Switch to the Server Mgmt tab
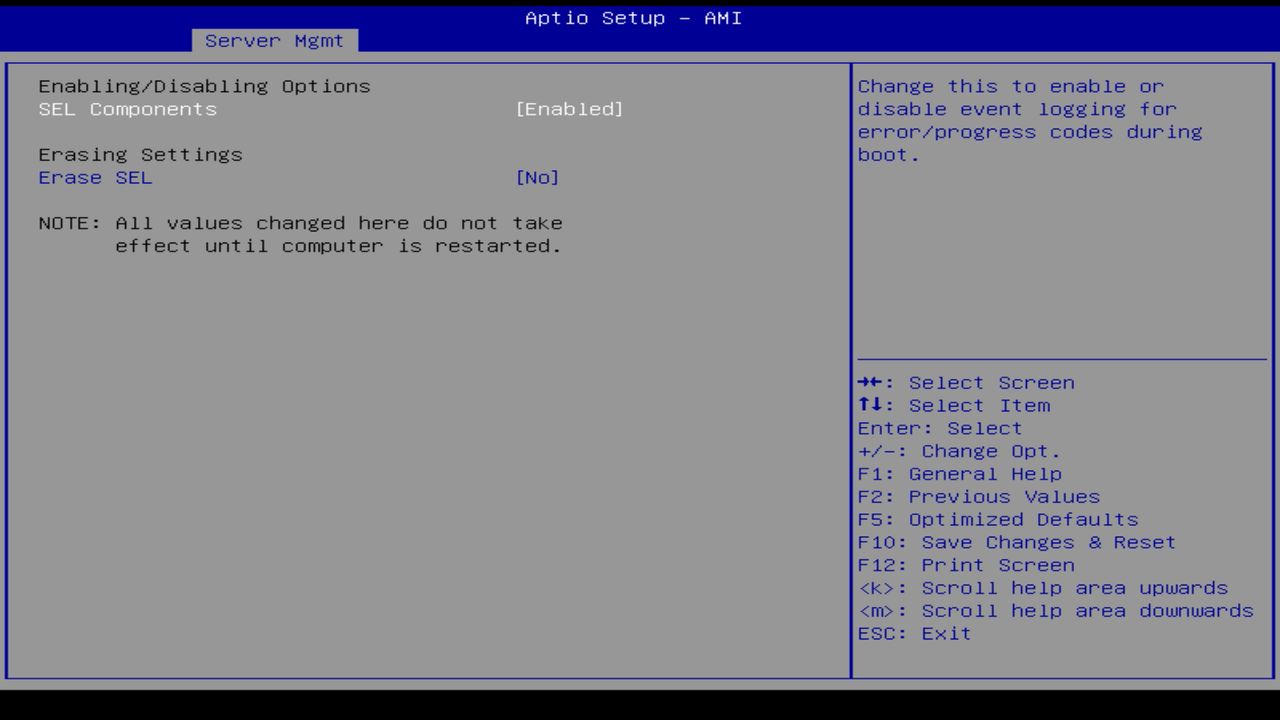The height and width of the screenshot is (720, 1280). (274, 40)
